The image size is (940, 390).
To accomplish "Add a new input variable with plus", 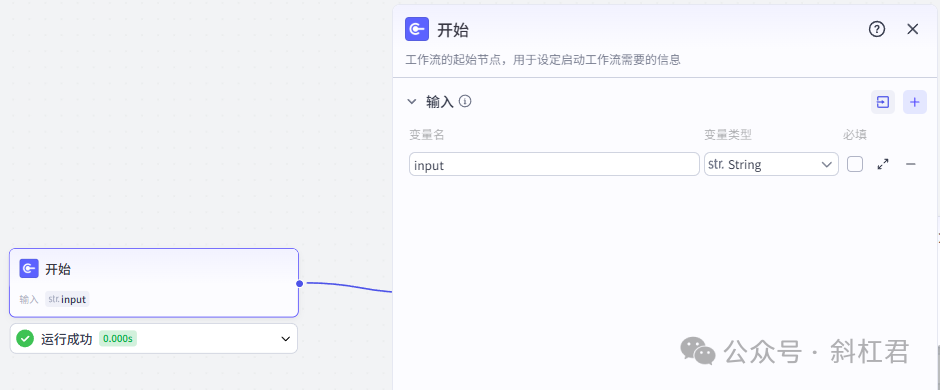I will pos(914,102).
